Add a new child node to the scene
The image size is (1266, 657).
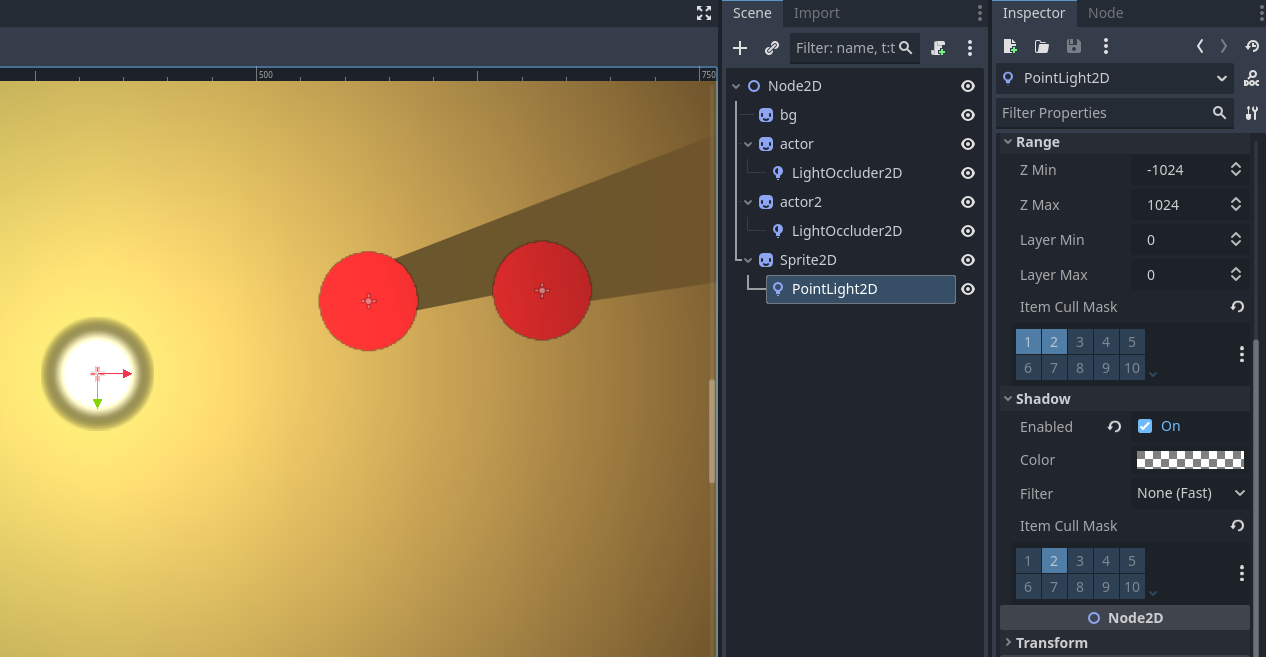click(740, 47)
